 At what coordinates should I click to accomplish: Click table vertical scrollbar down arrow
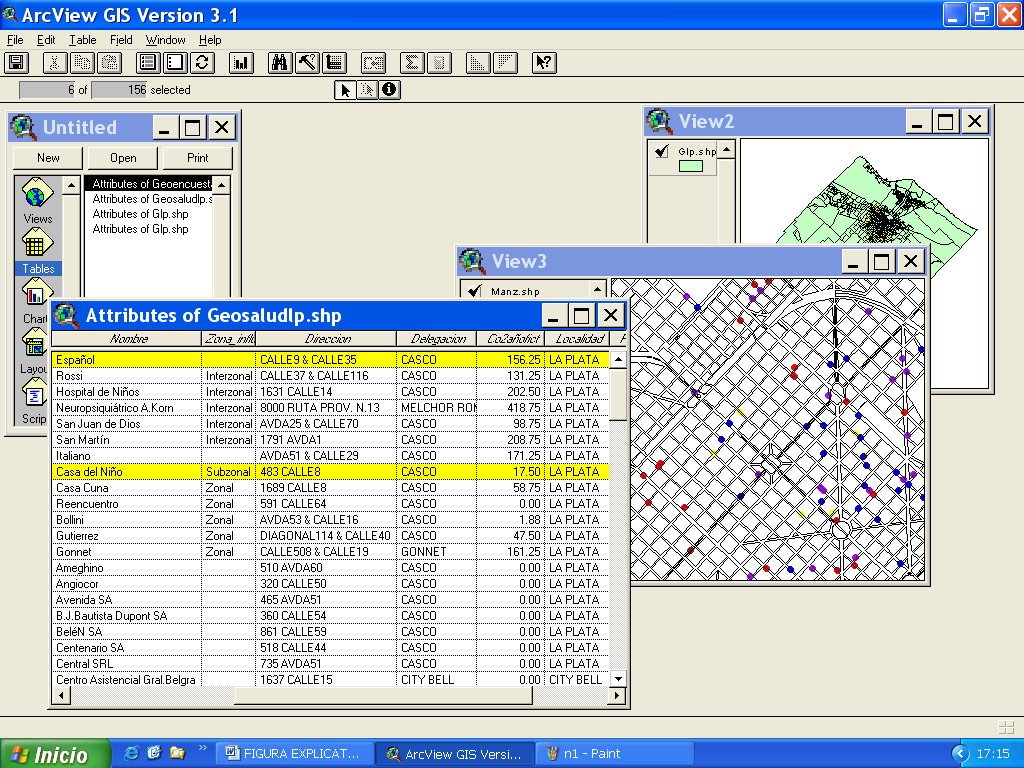tap(618, 679)
